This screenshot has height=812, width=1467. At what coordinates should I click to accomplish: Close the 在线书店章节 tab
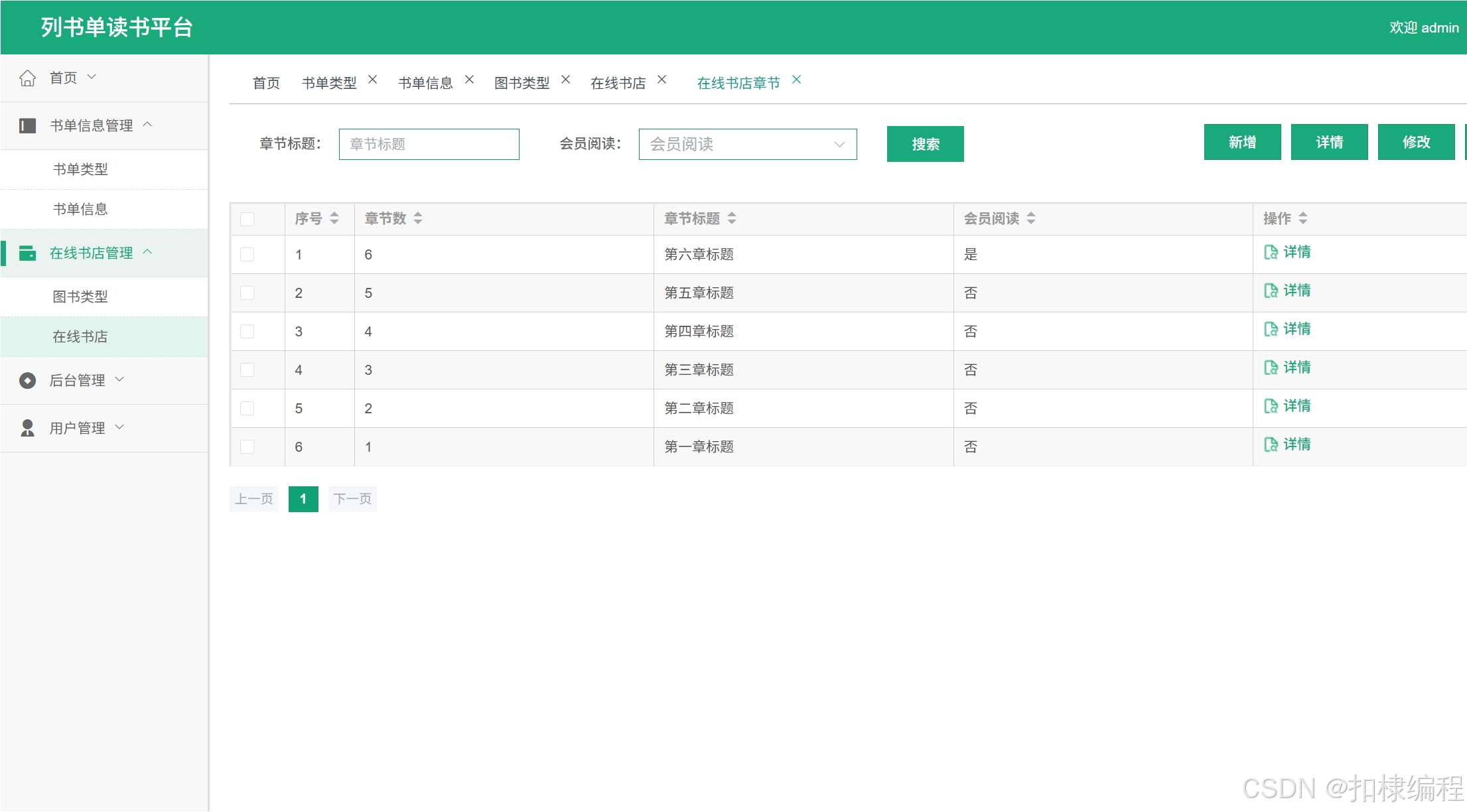797,80
